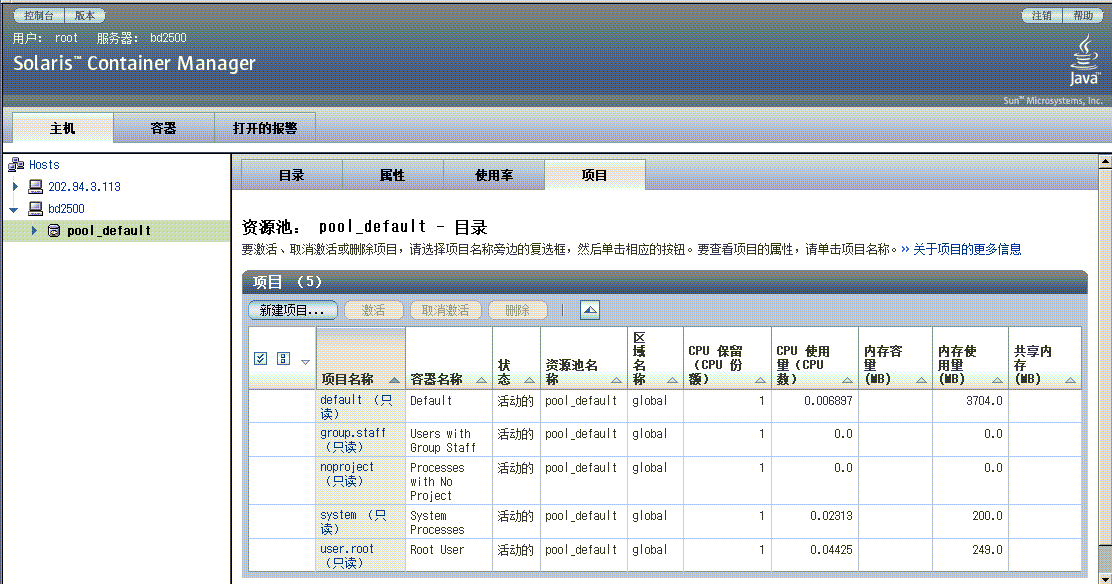Image resolution: width=1112 pixels, height=584 pixels.
Task: Click the 注销 logout button
Action: click(1042, 15)
